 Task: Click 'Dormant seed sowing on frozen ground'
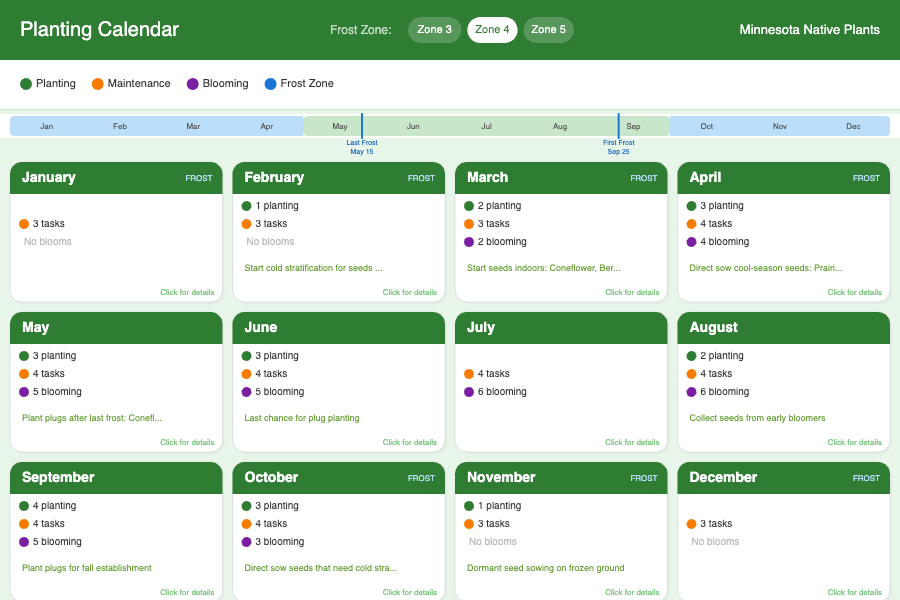pyautogui.click(x=545, y=568)
